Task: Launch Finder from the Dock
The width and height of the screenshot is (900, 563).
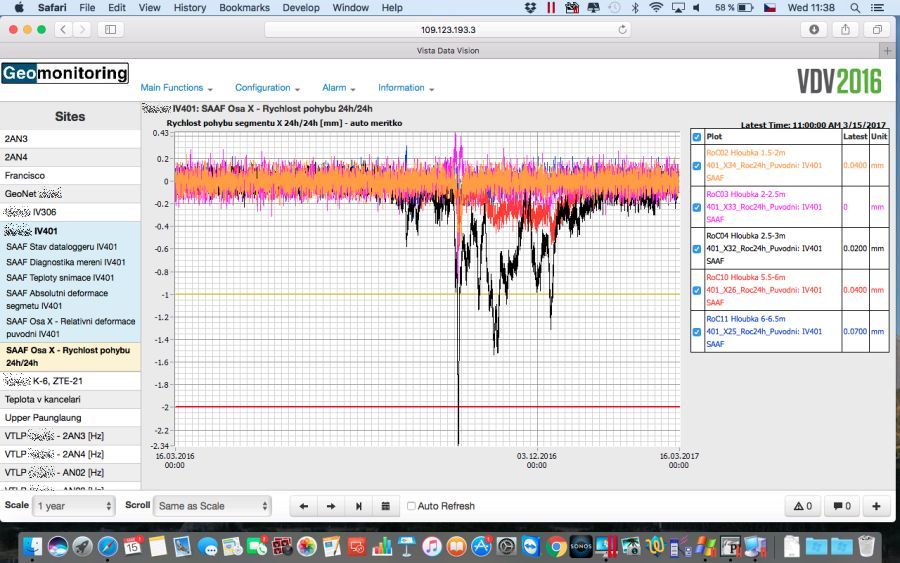Action: (x=33, y=546)
